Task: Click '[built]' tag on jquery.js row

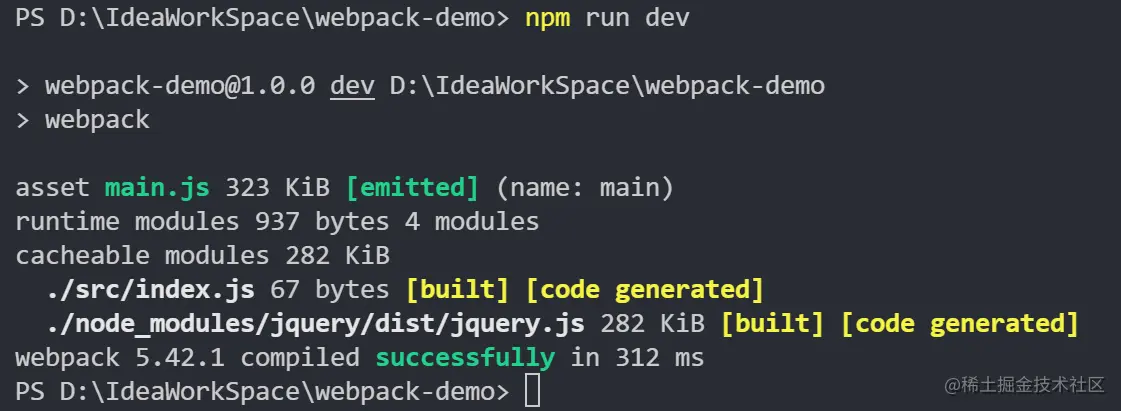Action: click(771, 325)
